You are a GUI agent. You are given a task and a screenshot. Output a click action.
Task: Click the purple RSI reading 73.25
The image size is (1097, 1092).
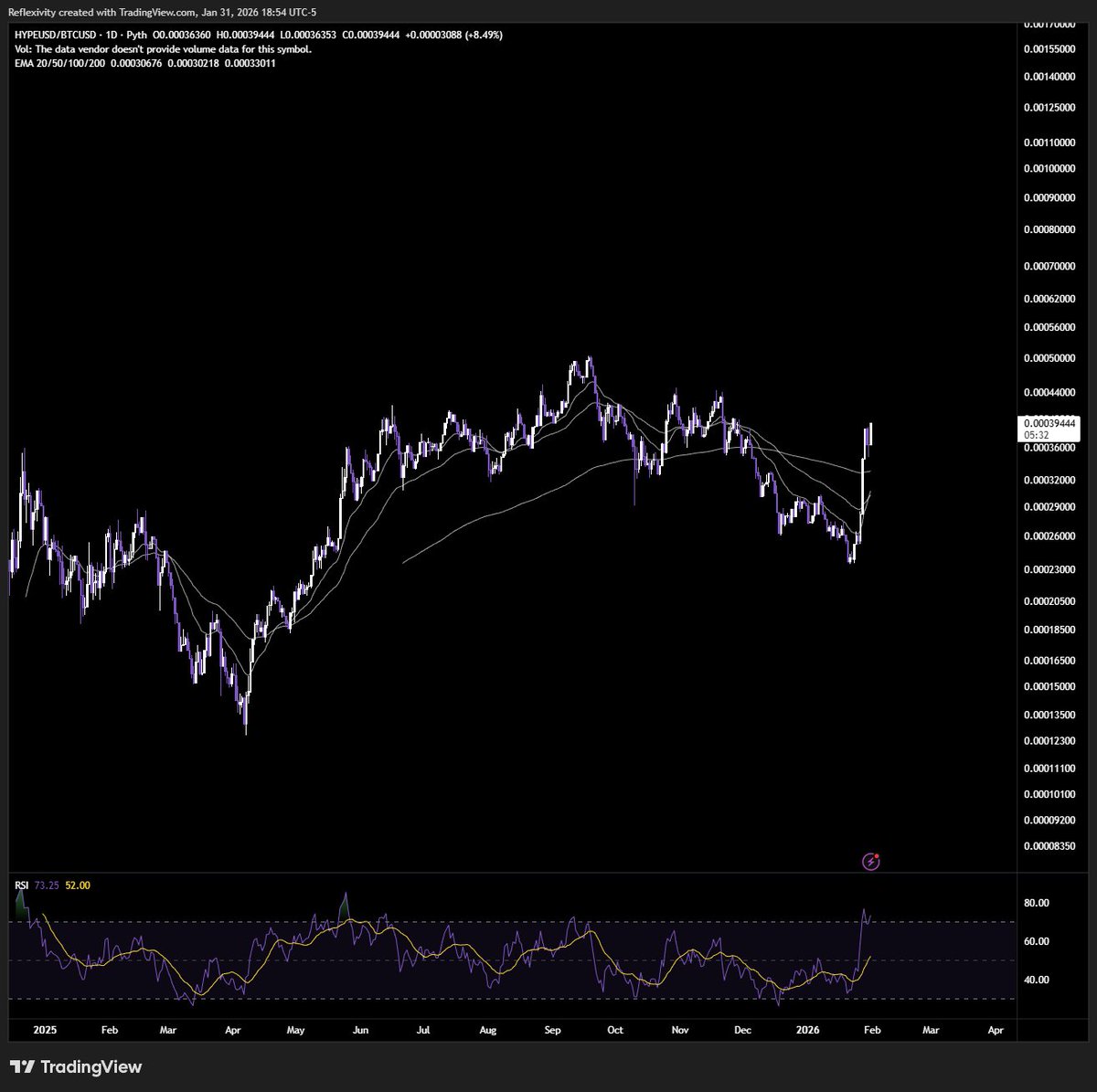tap(46, 885)
